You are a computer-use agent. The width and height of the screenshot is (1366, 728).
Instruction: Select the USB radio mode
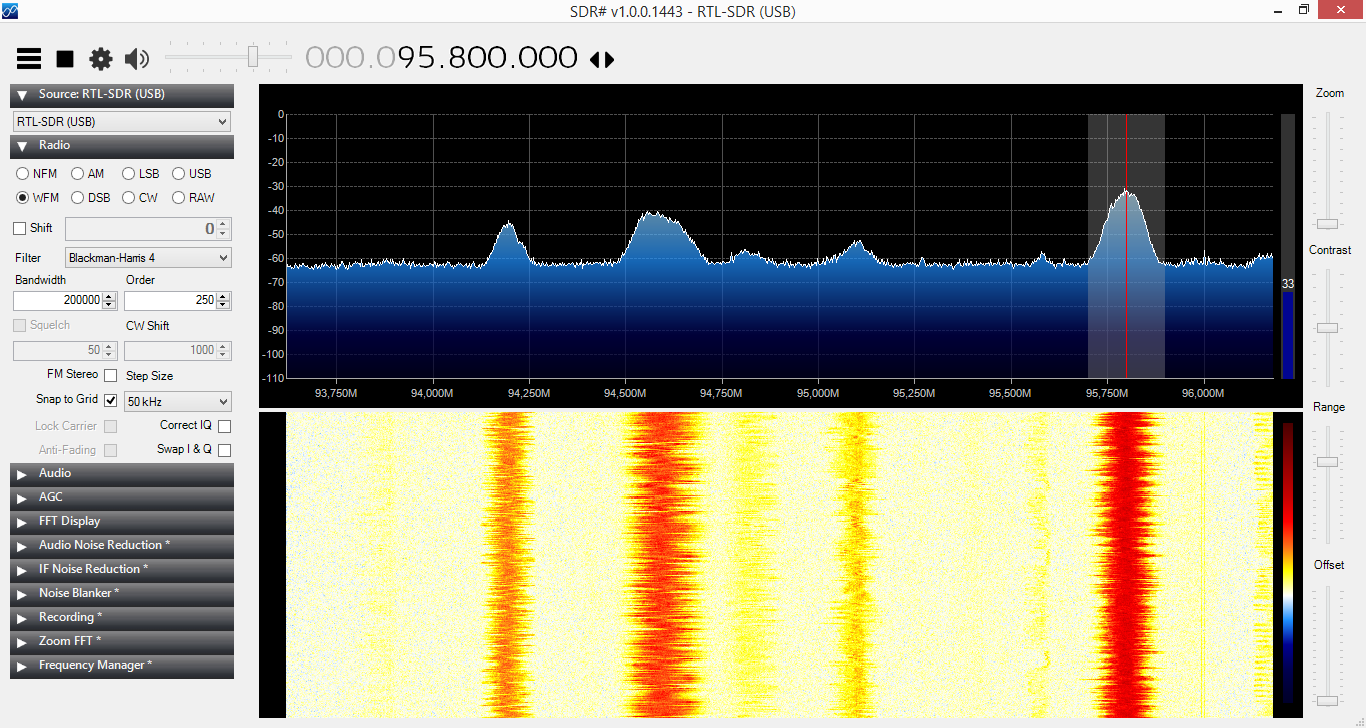(x=179, y=174)
